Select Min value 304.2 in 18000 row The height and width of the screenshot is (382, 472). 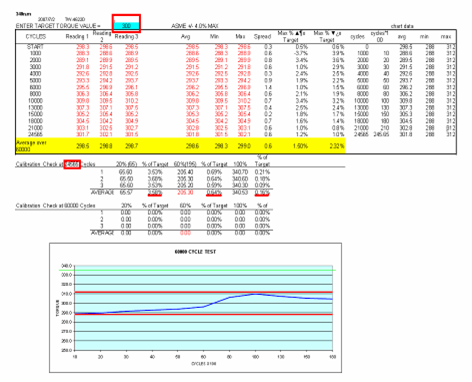pyautogui.click(x=221, y=121)
